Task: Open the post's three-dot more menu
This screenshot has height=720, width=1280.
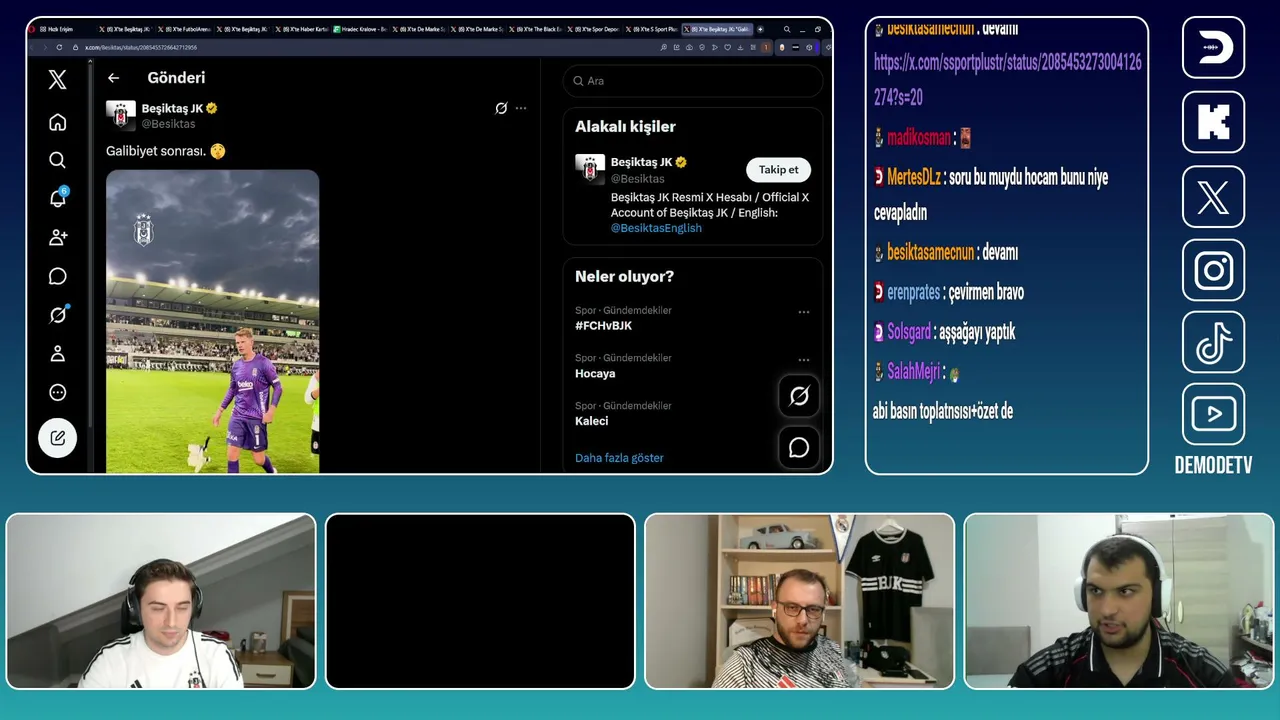Action: [521, 108]
